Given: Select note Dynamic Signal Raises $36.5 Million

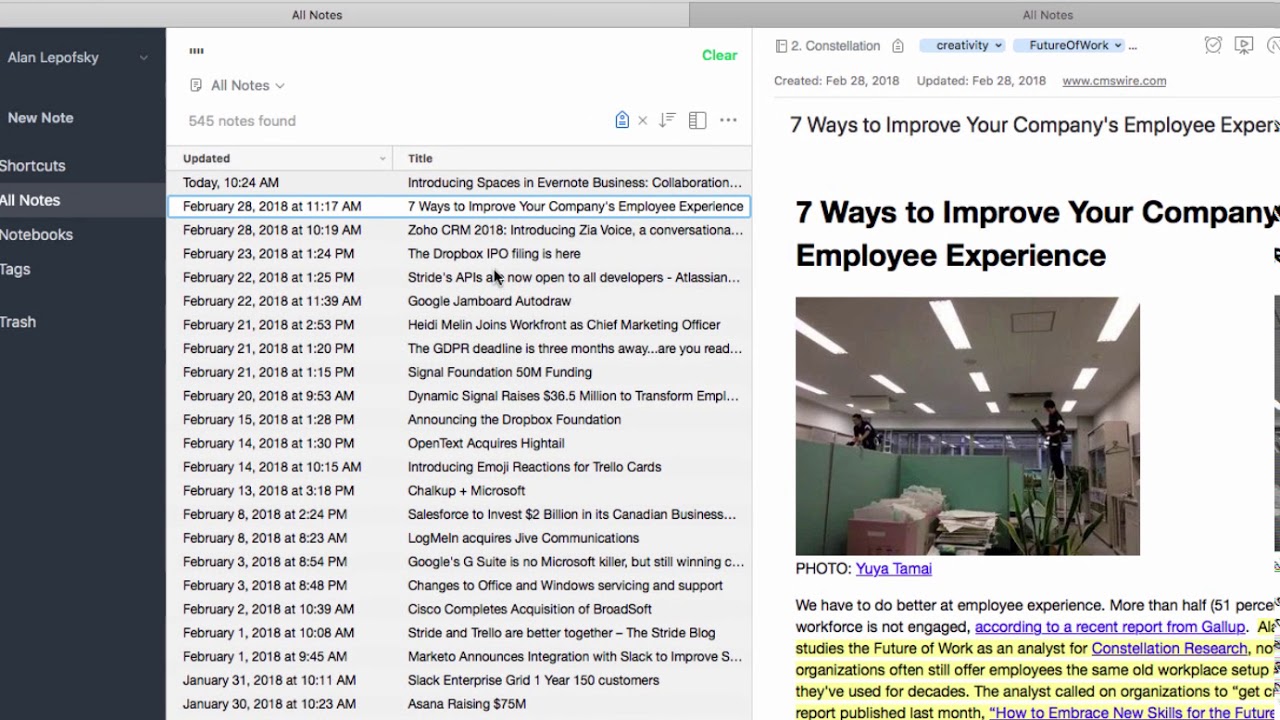Looking at the screenshot, I should point(459,396).
